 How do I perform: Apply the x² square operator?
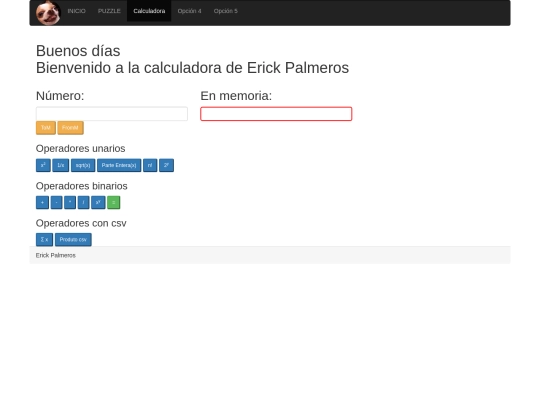tap(43, 165)
